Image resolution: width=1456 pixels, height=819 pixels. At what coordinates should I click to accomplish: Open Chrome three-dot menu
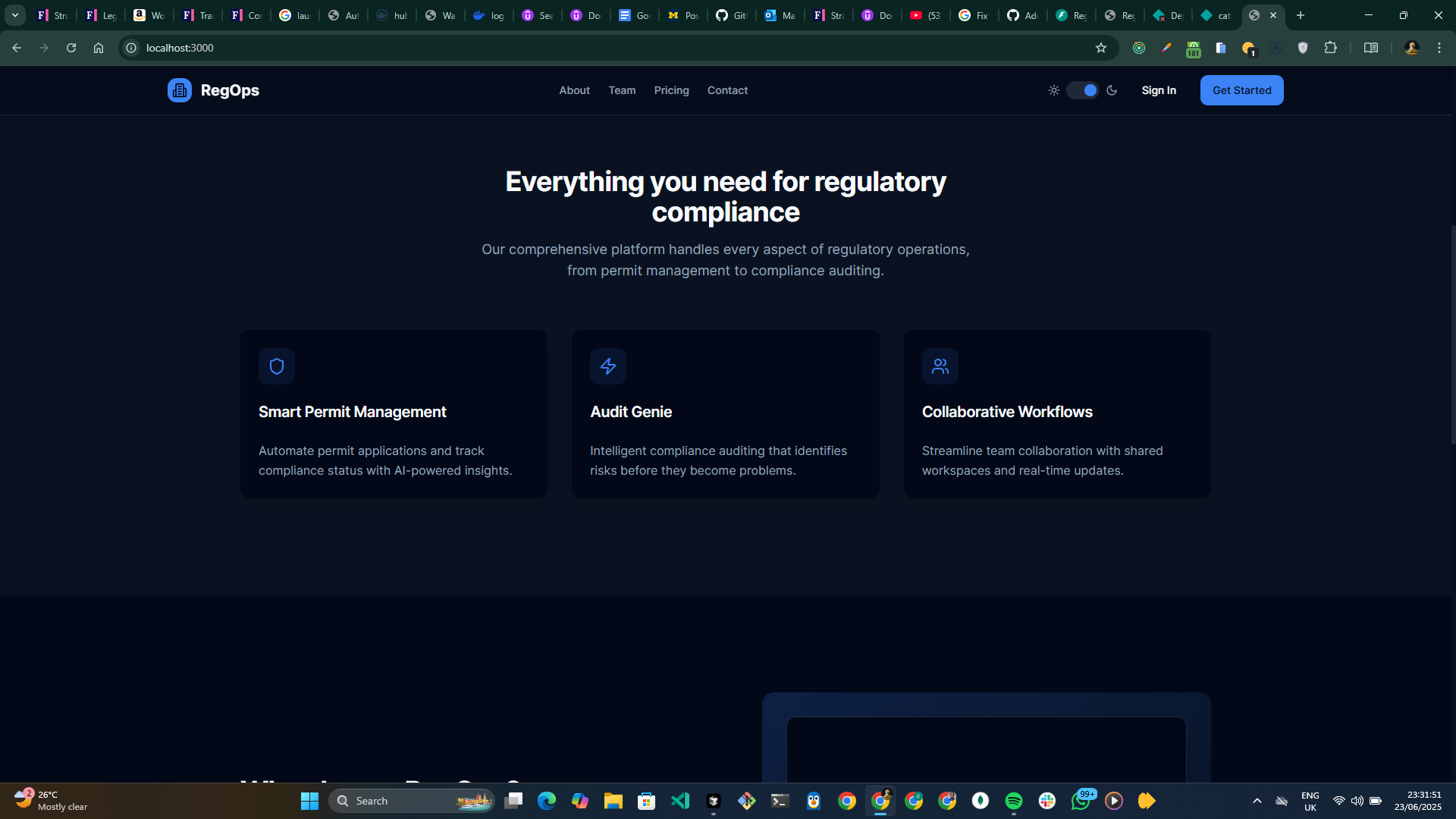1439,48
